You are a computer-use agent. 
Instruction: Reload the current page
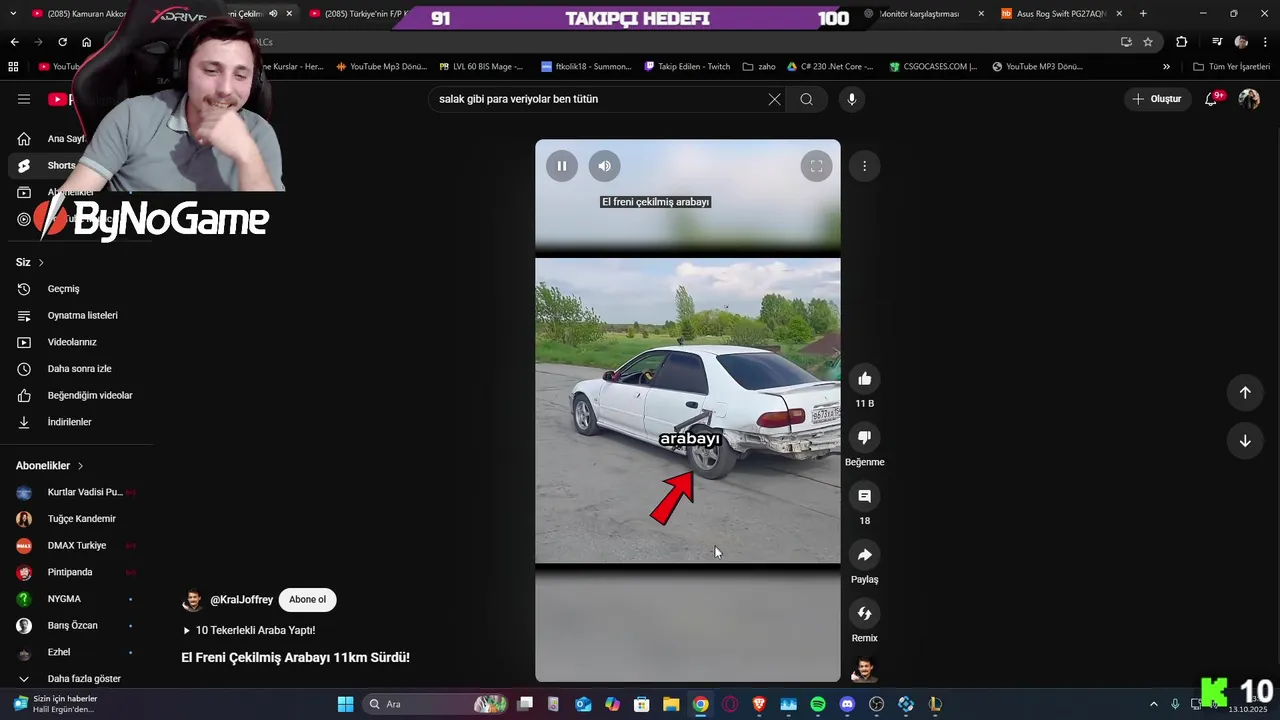[x=62, y=42]
